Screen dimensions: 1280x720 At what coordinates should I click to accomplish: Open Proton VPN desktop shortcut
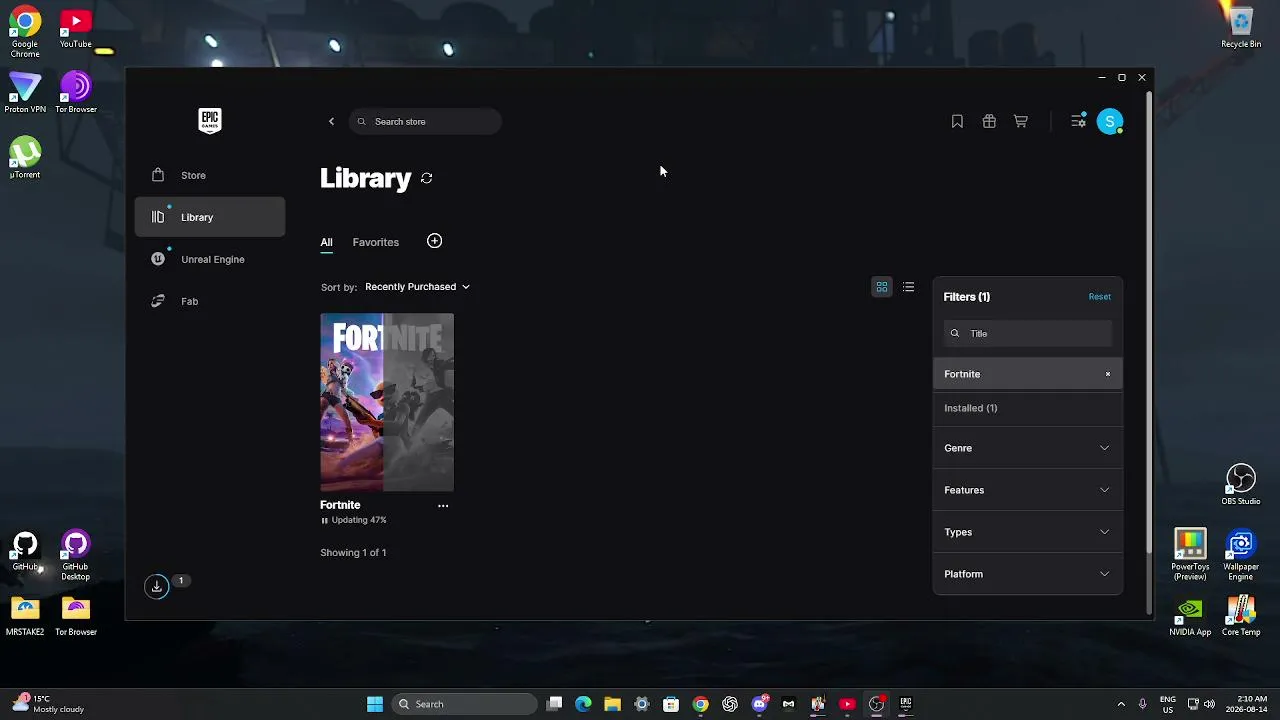click(x=25, y=93)
